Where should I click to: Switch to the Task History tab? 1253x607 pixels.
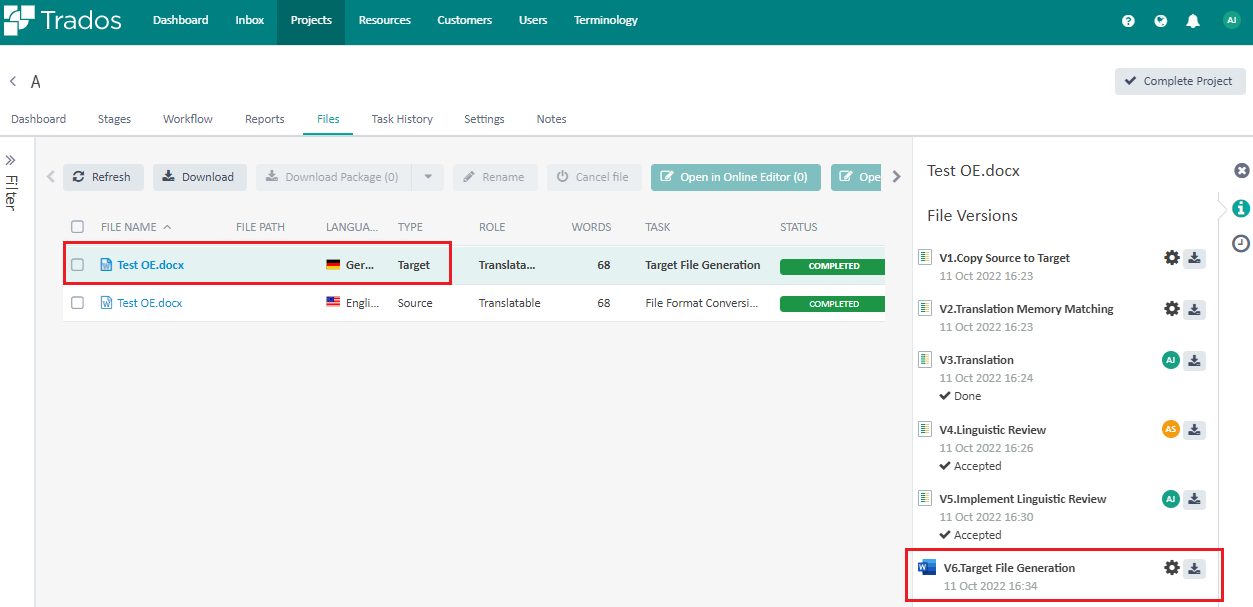[x=402, y=119]
